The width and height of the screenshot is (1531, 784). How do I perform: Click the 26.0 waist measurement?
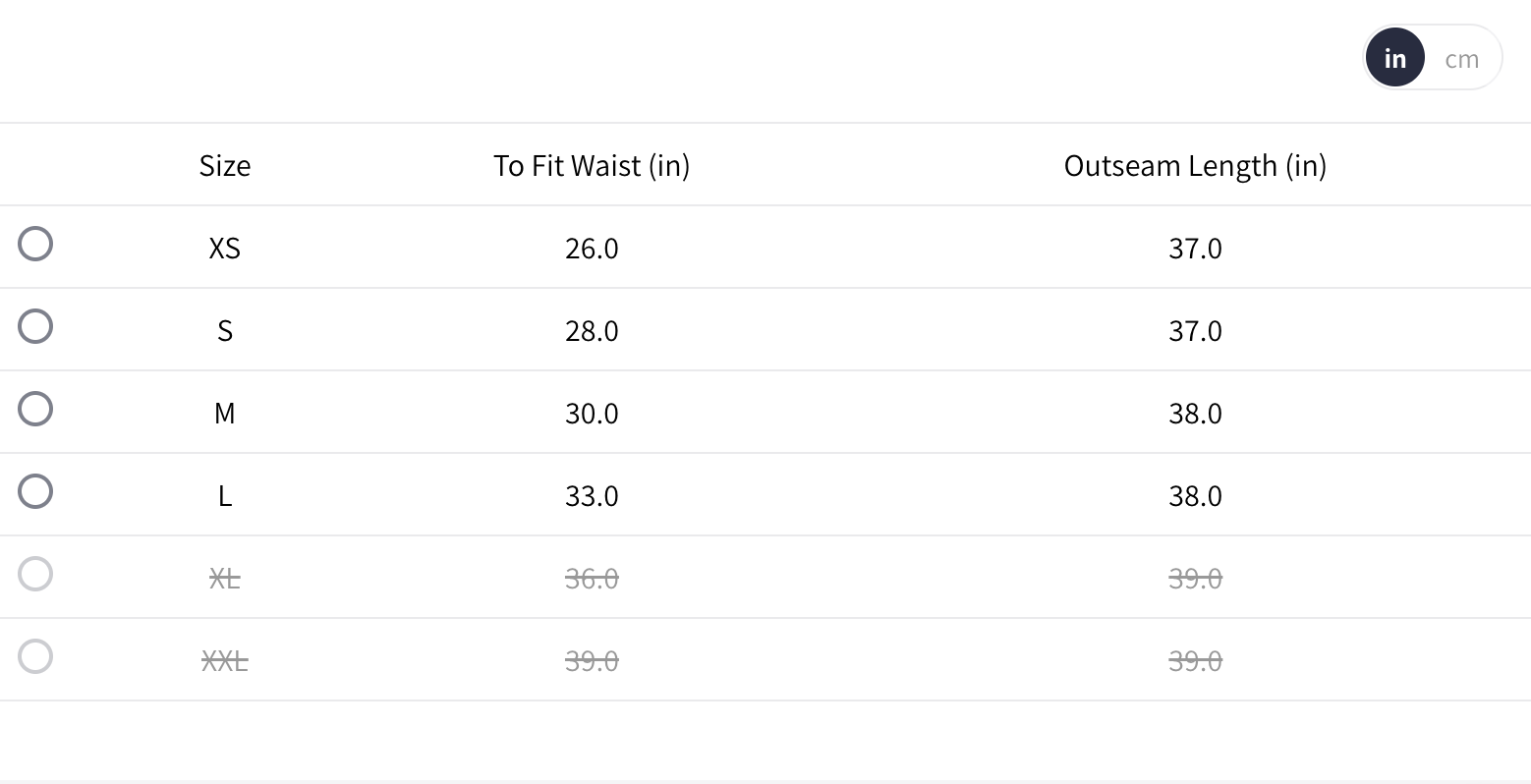tap(592, 248)
